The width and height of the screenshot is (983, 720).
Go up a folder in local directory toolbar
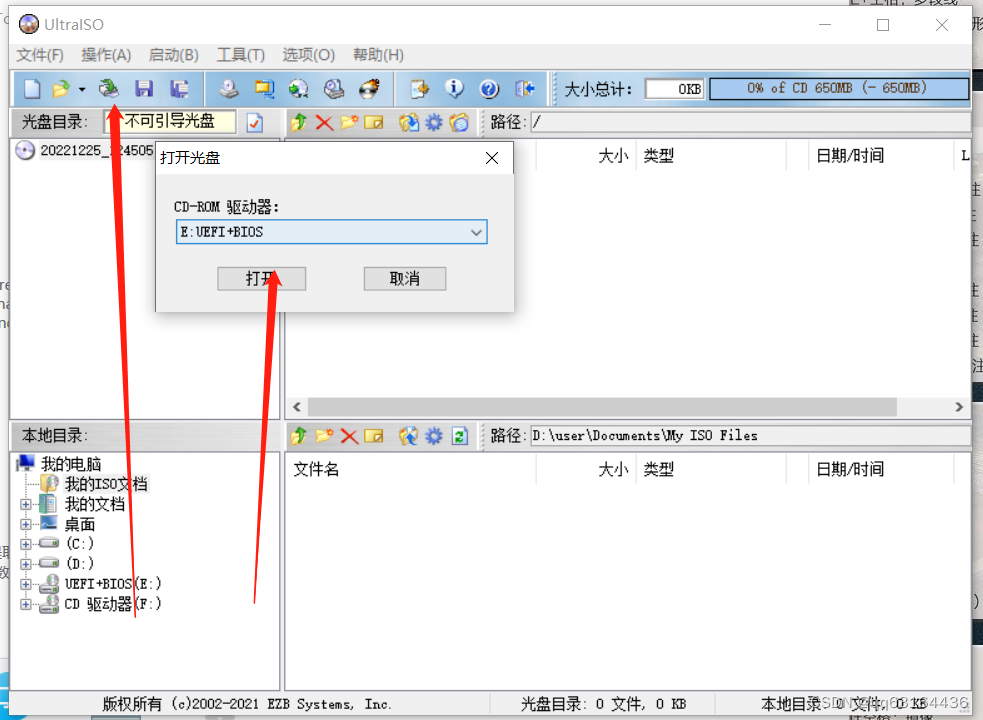(299, 435)
